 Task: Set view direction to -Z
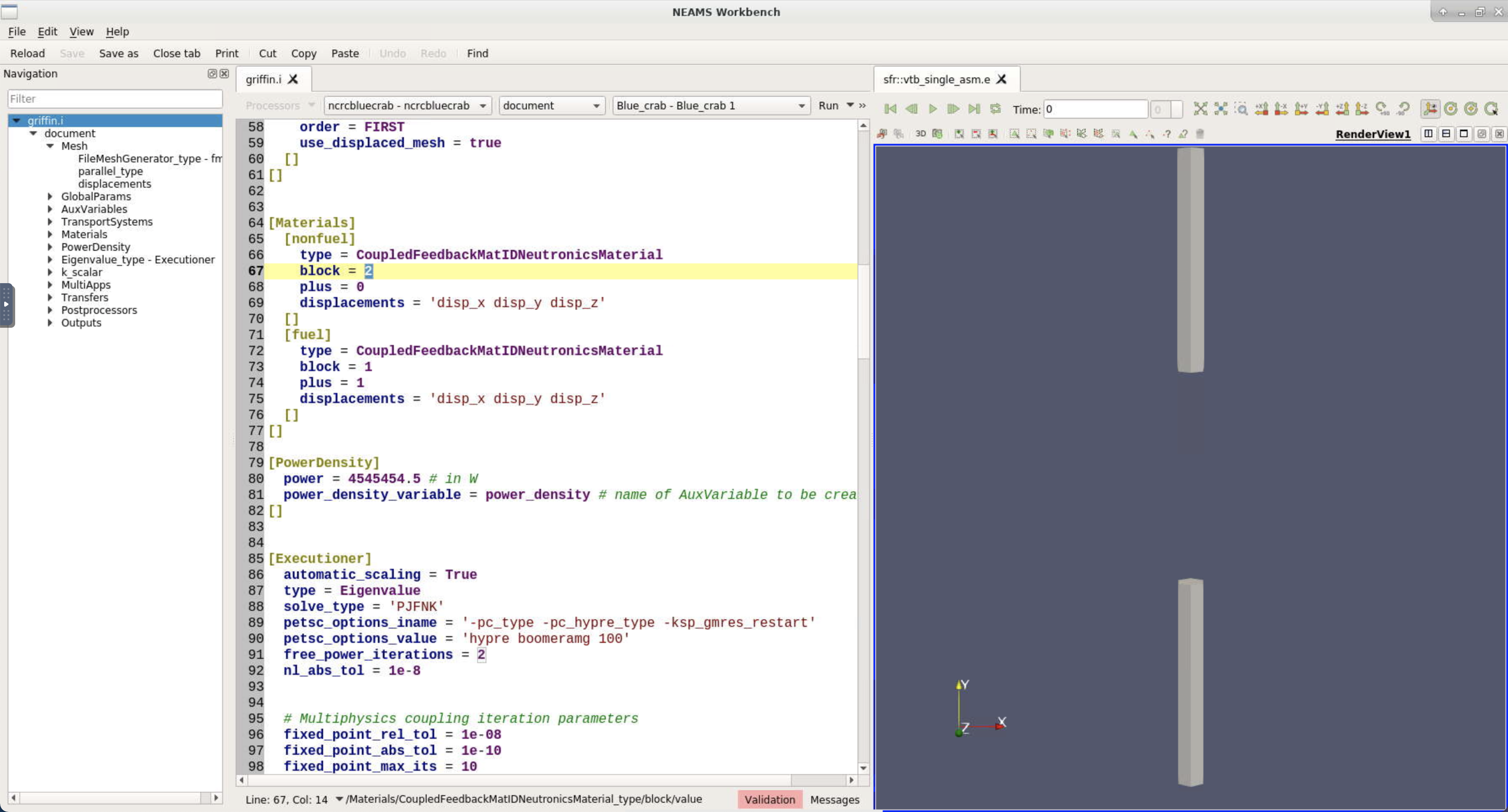[1362, 109]
